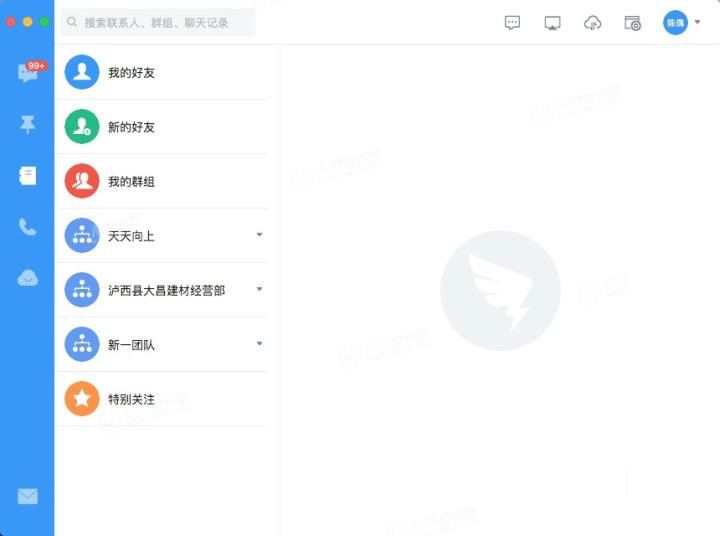Open the cloud drive icon in sidebar

27,278
